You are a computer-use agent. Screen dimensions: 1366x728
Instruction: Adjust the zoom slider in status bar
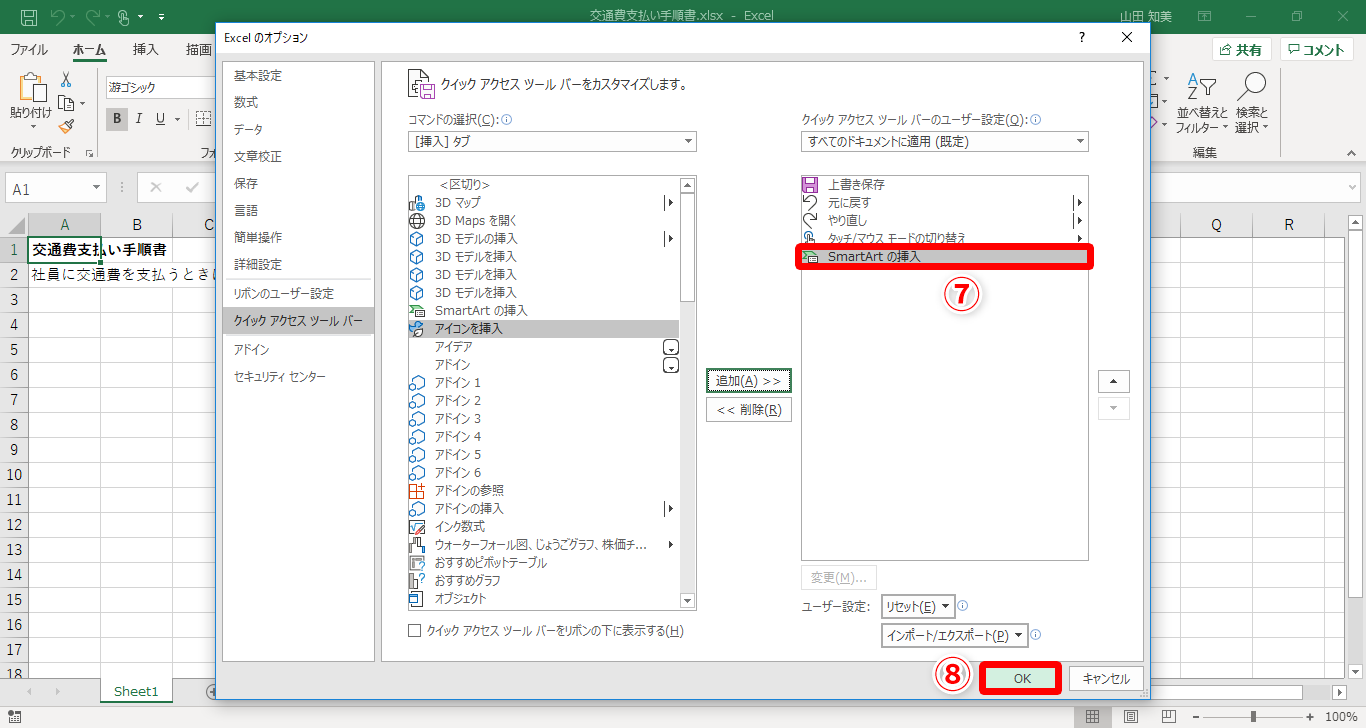pos(1254,716)
